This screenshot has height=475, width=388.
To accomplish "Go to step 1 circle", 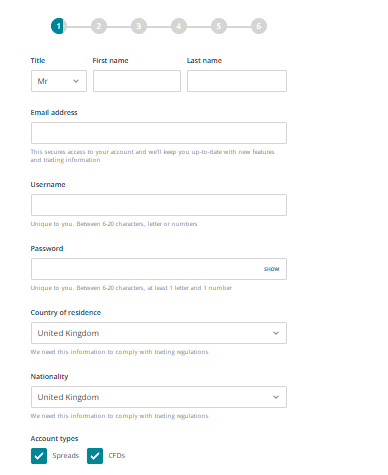I will [59, 26].
